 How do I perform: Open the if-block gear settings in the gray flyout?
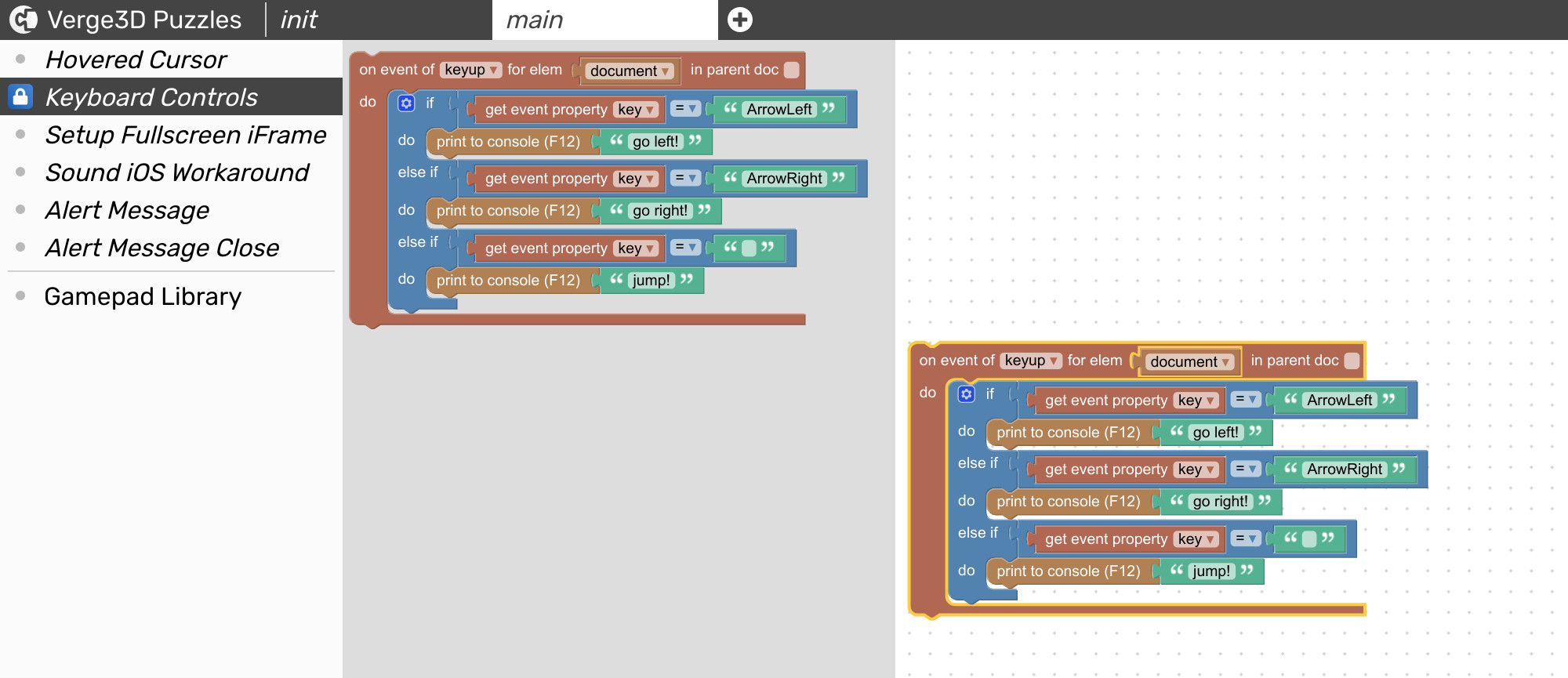tap(406, 103)
